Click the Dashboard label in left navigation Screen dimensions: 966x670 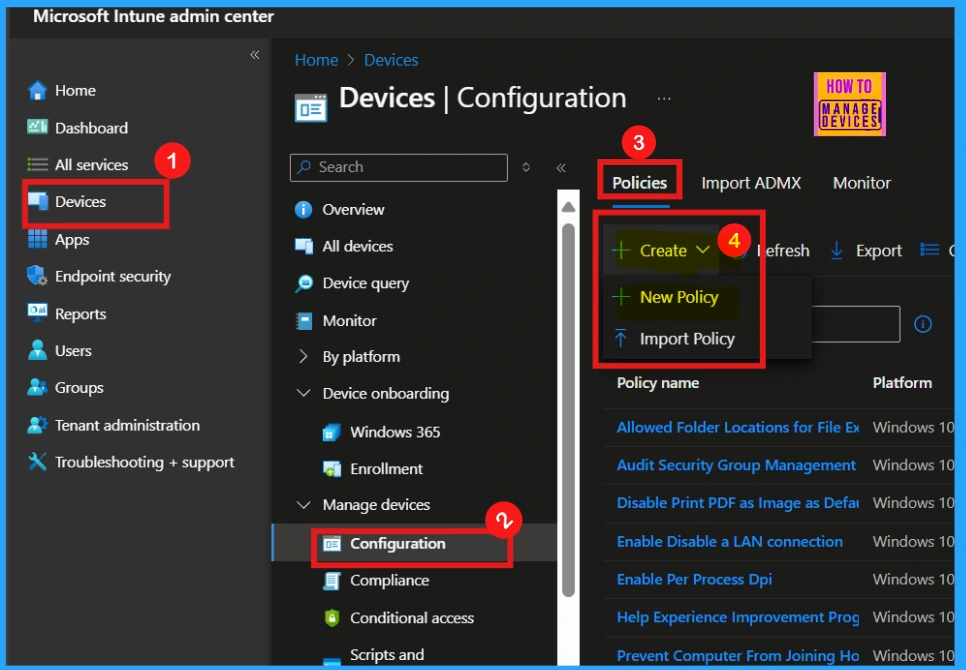(91, 128)
